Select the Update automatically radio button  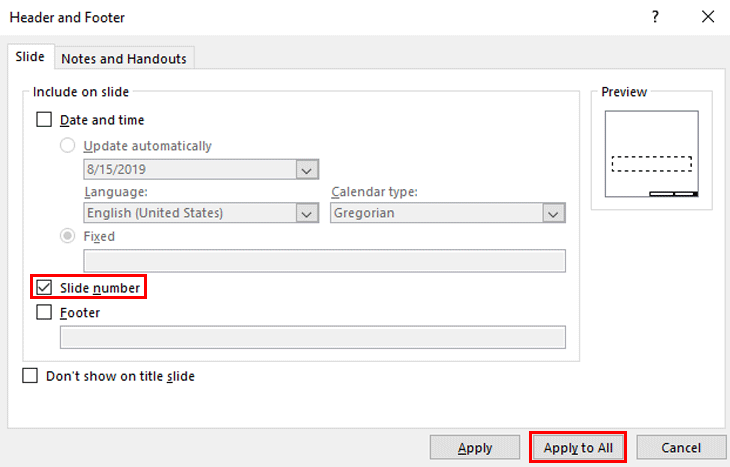click(x=68, y=145)
